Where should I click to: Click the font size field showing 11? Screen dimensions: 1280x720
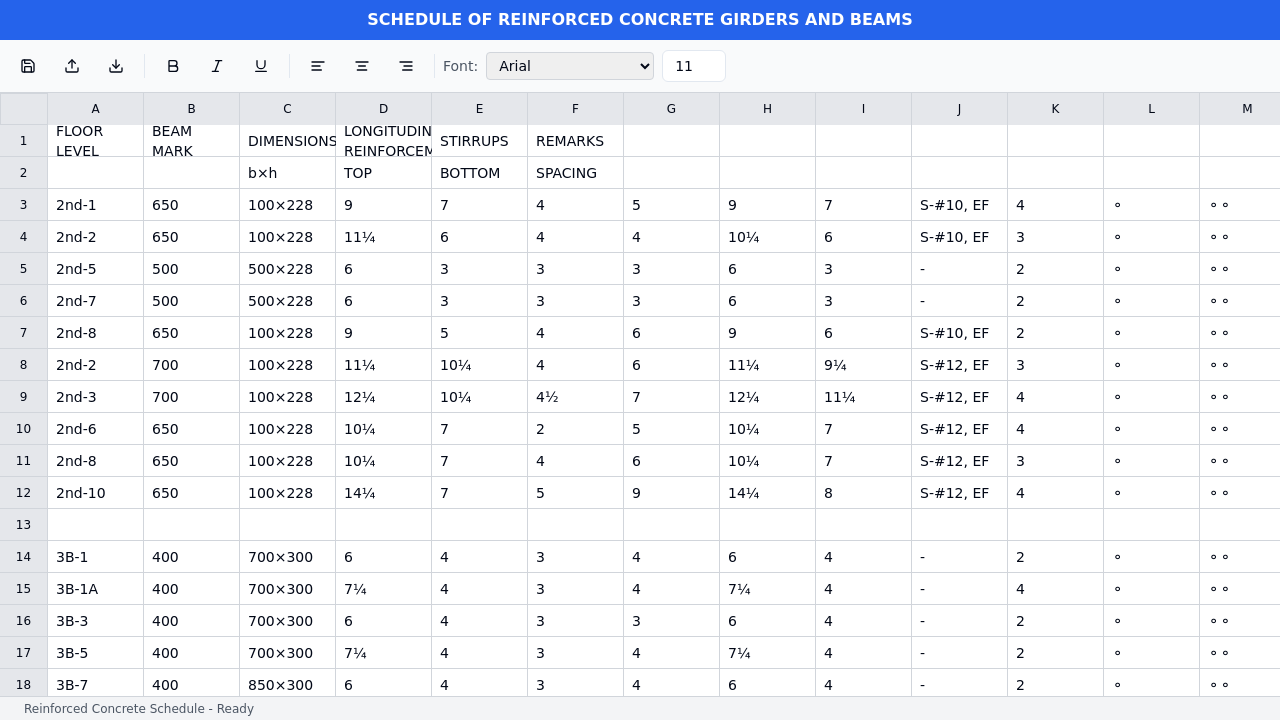[x=693, y=66]
